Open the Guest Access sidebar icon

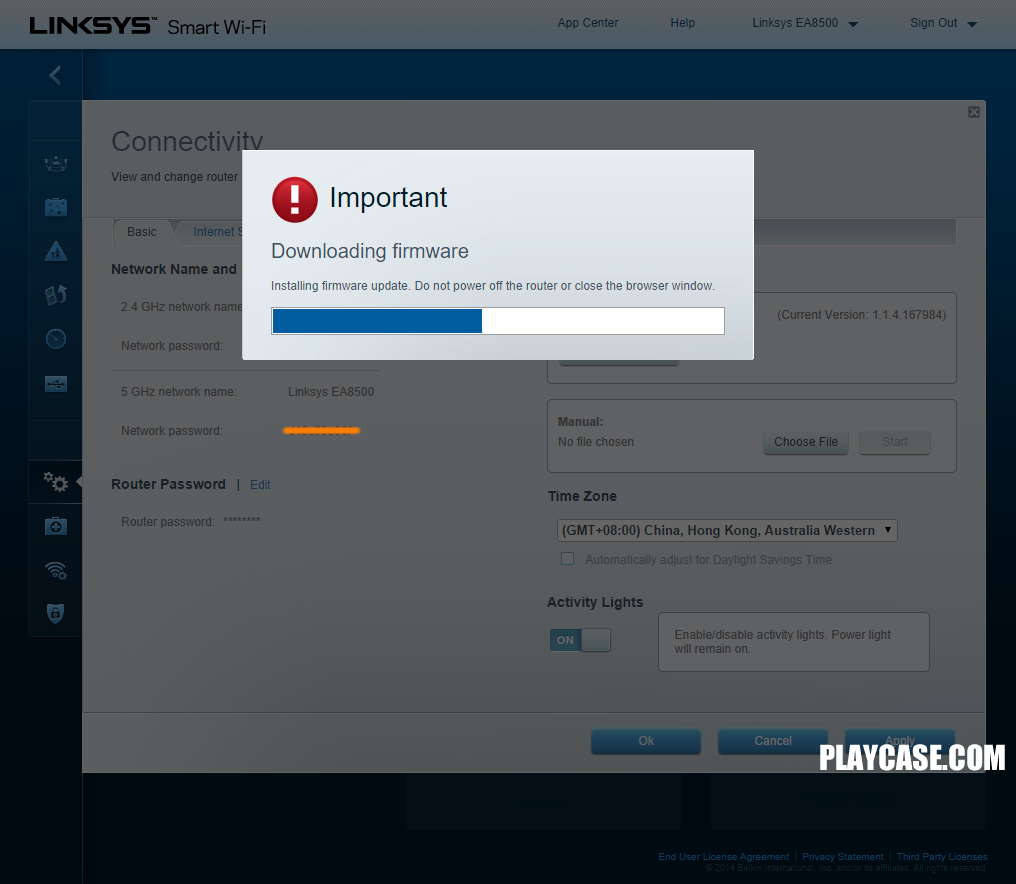click(x=56, y=207)
